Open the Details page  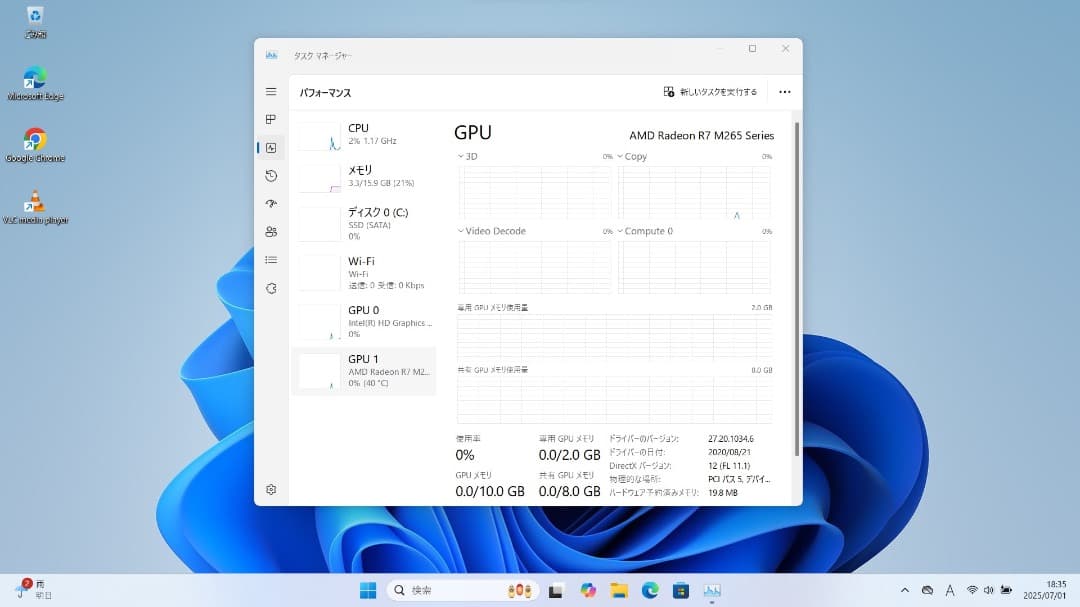click(x=270, y=259)
